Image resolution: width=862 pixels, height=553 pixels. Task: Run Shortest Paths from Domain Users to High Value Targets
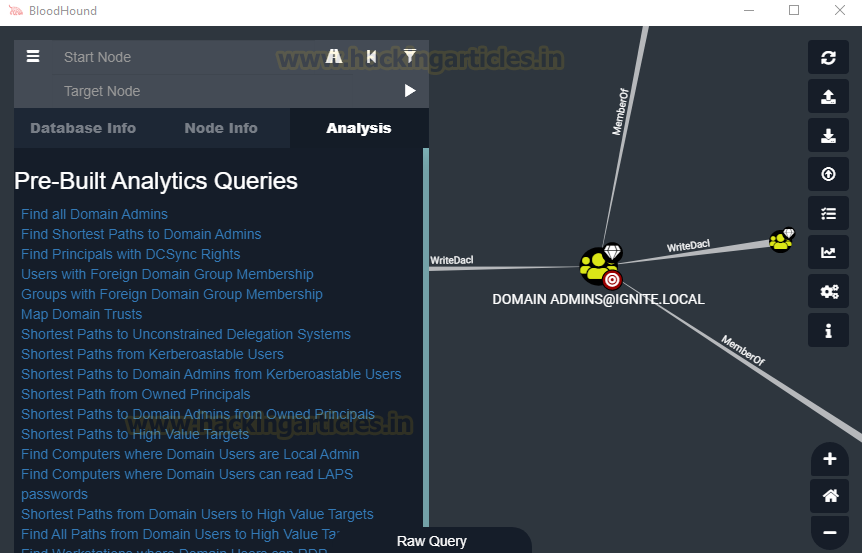(x=197, y=515)
